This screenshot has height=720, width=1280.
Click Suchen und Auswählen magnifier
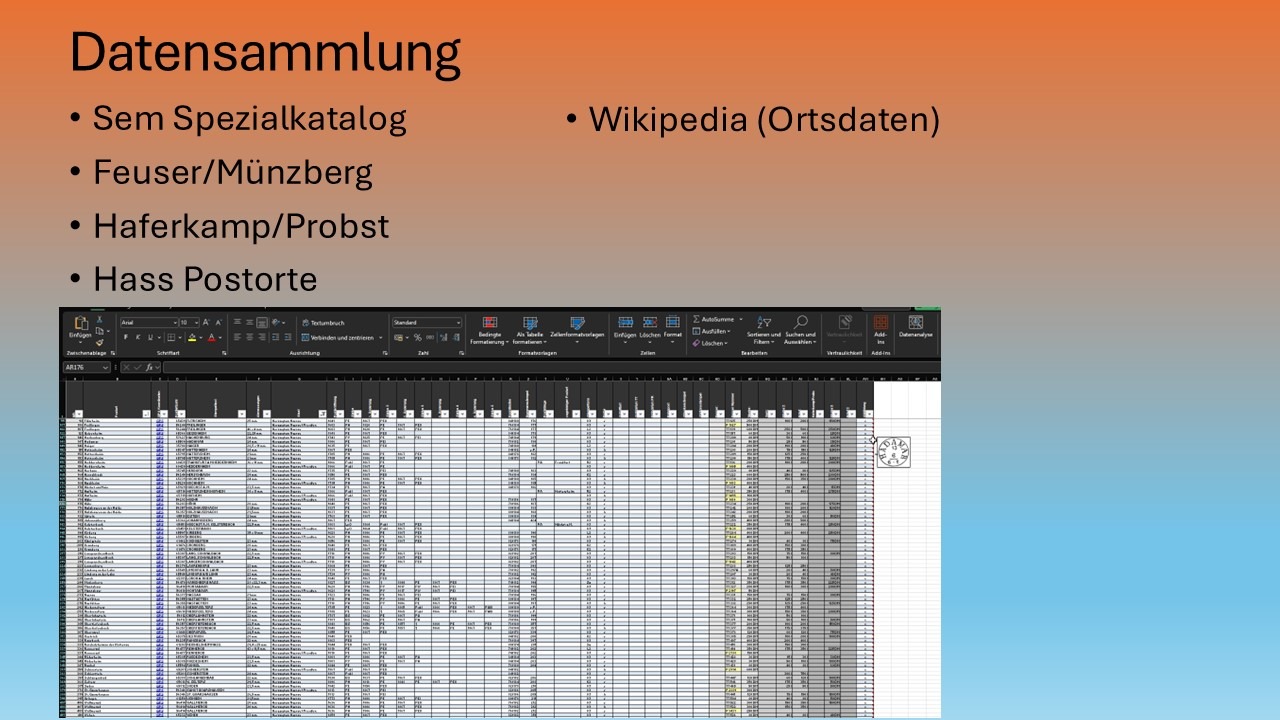click(800, 322)
